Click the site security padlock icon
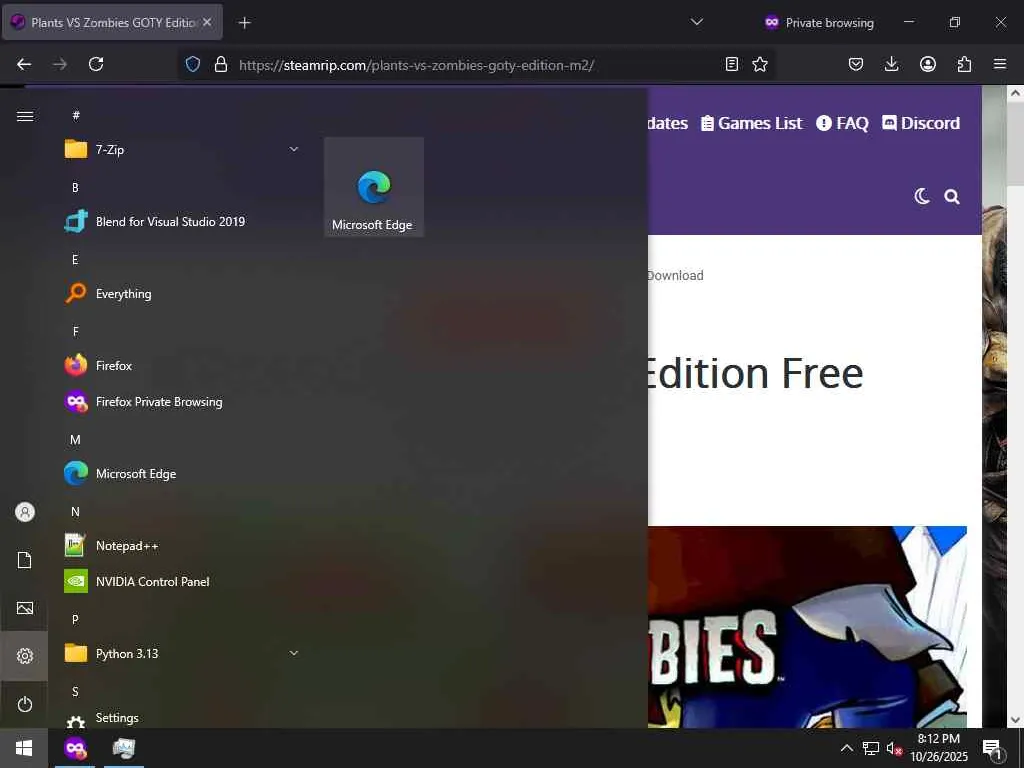1024x768 pixels. coord(221,64)
